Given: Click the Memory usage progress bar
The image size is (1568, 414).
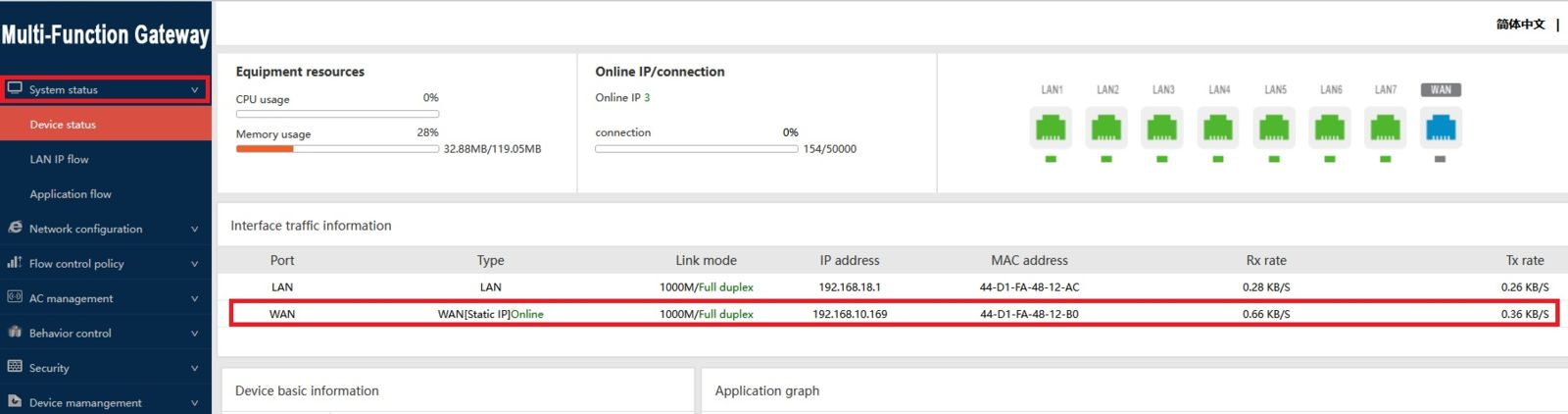Looking at the screenshot, I should tap(337, 149).
